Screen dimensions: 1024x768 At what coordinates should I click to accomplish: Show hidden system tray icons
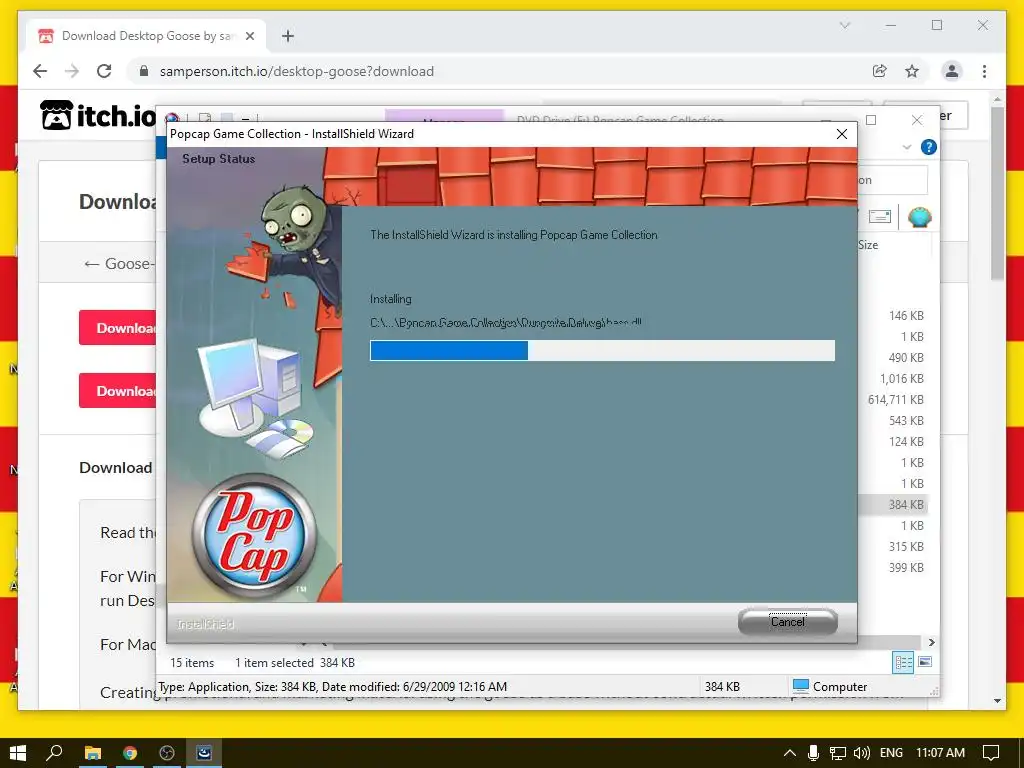pos(790,753)
